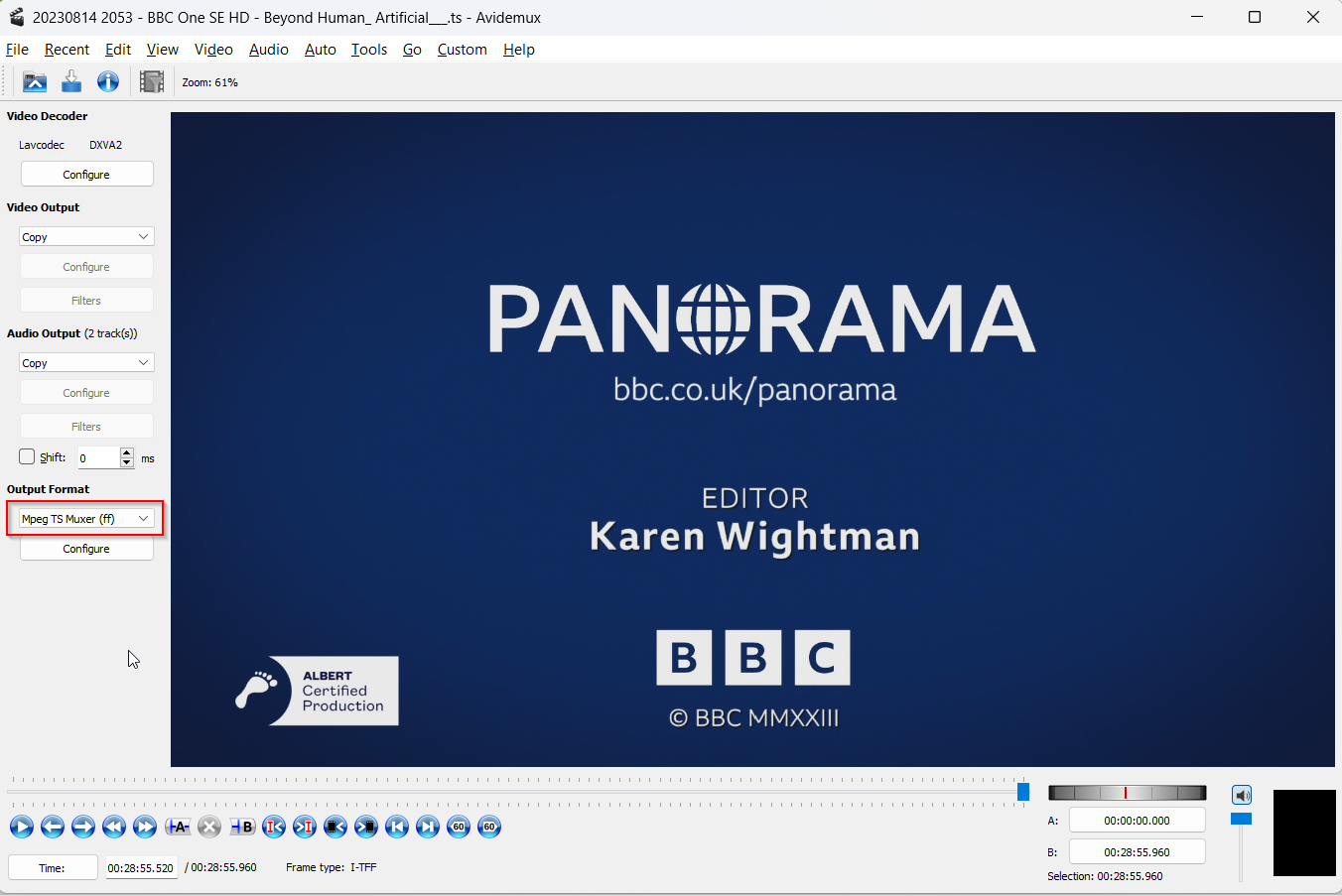The image size is (1342, 896).
Task: Click the blue timeline position handle
Action: (1023, 792)
